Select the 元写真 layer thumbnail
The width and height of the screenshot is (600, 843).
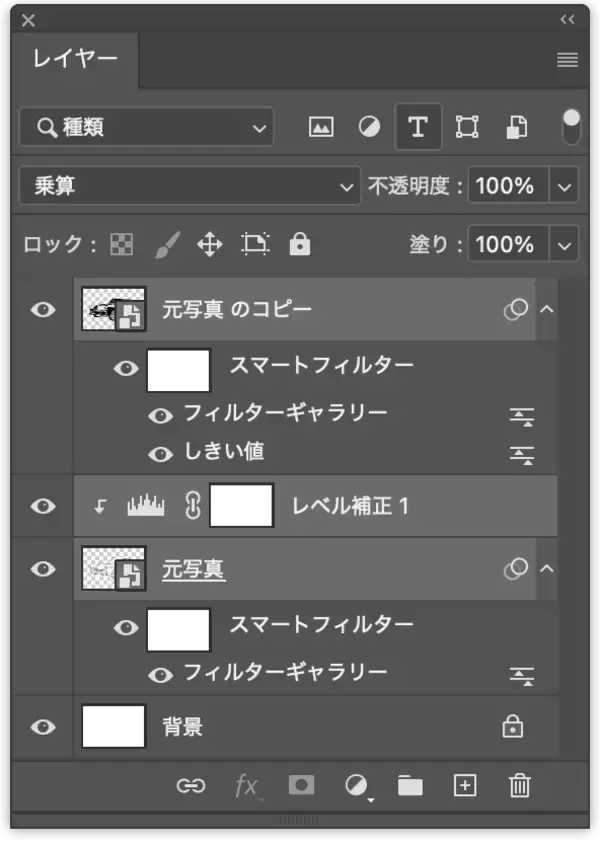113,569
